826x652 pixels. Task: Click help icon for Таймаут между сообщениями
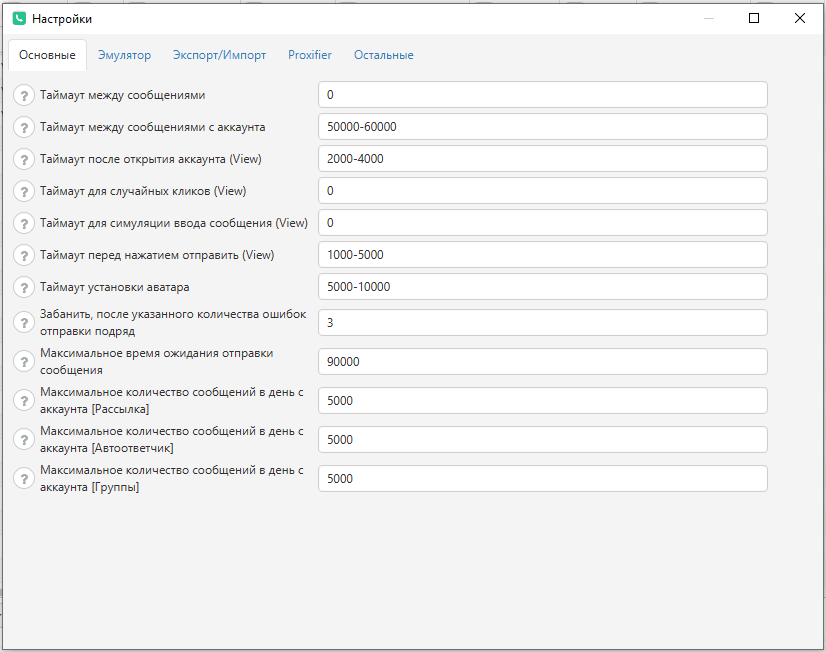24,95
